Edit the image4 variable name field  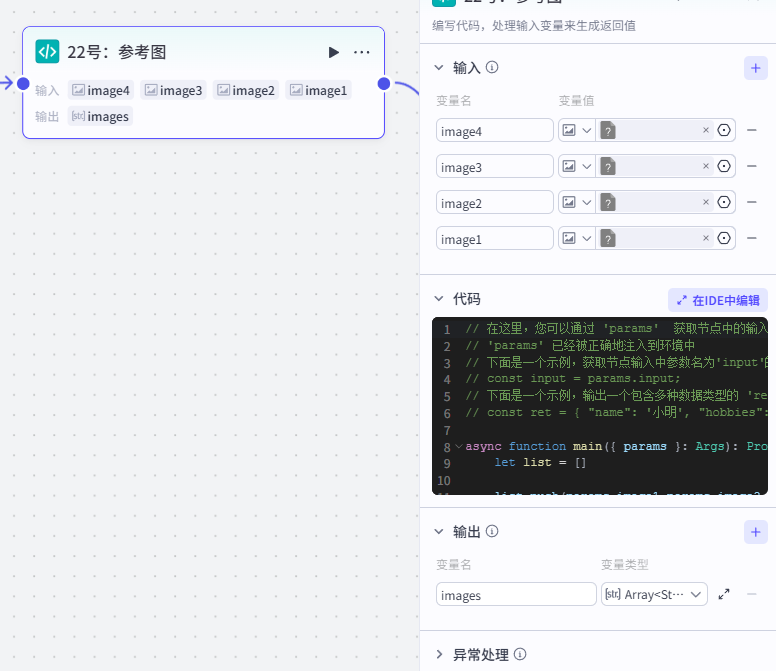coord(494,131)
